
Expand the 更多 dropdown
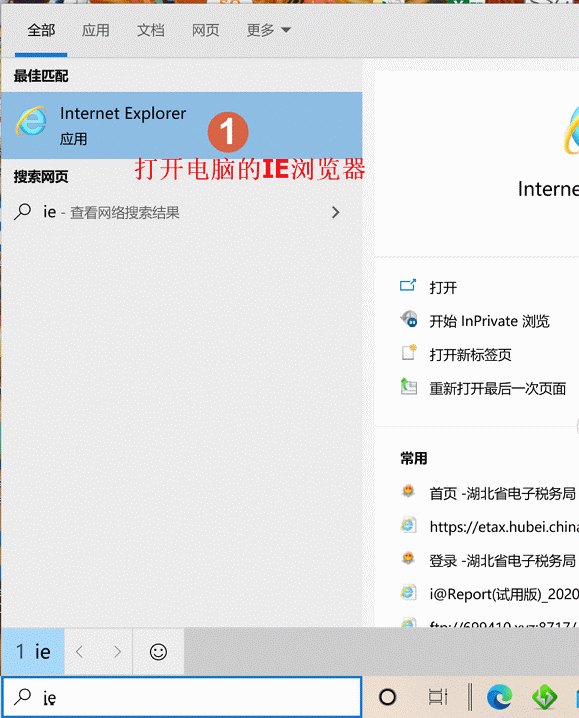click(268, 30)
